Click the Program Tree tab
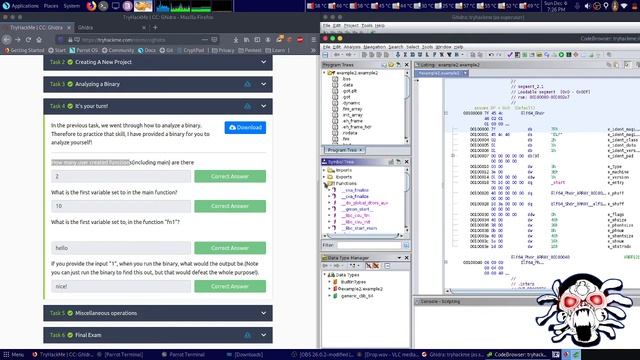640x360 pixels. (x=344, y=150)
